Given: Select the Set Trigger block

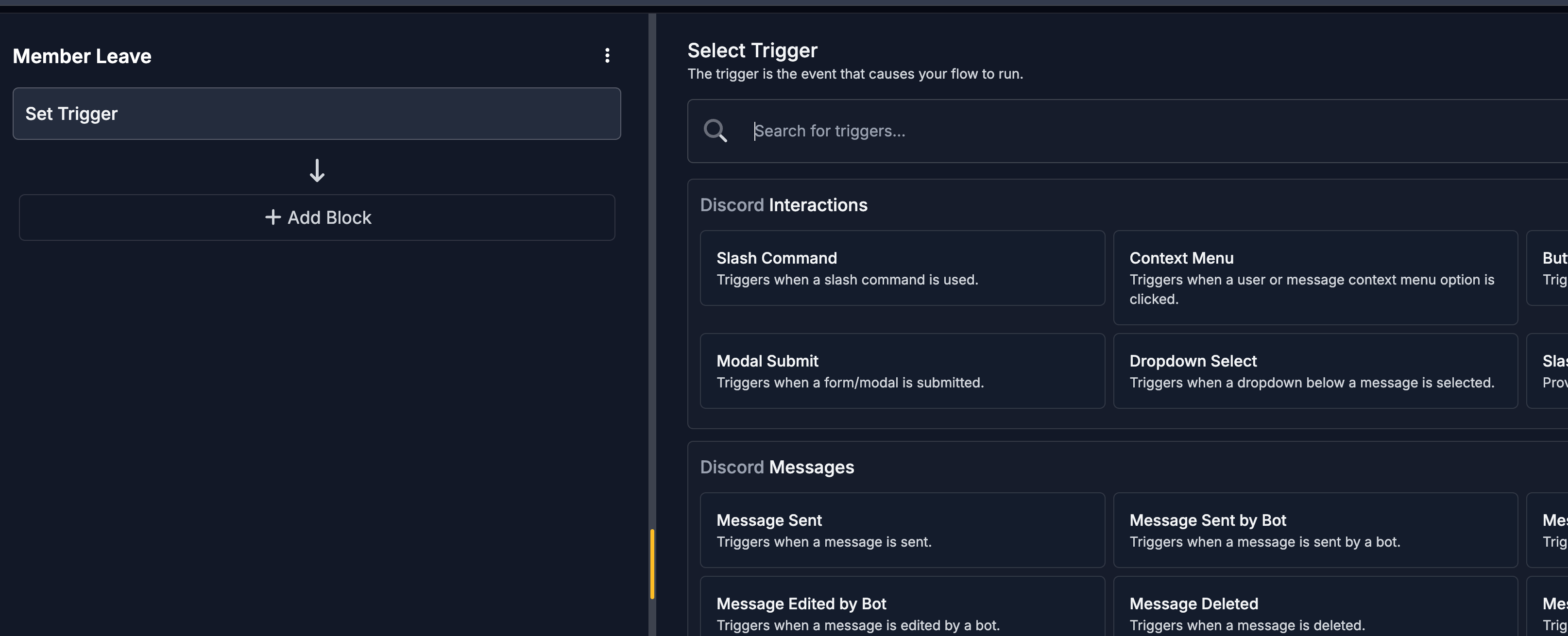Looking at the screenshot, I should click(317, 114).
